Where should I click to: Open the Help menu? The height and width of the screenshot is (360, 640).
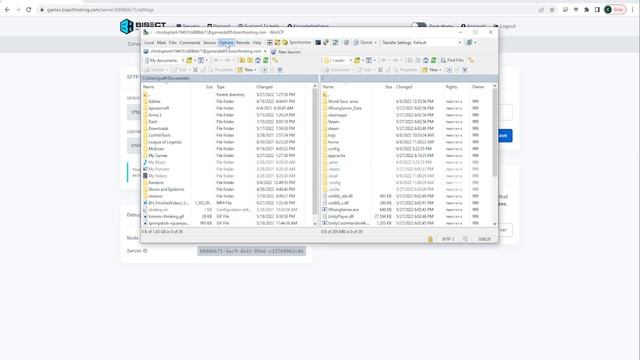click(257, 42)
